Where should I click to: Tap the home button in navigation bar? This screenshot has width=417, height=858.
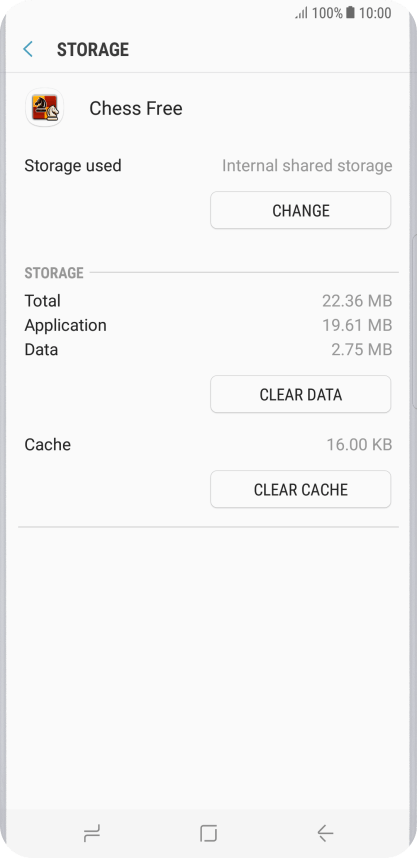coord(208,833)
